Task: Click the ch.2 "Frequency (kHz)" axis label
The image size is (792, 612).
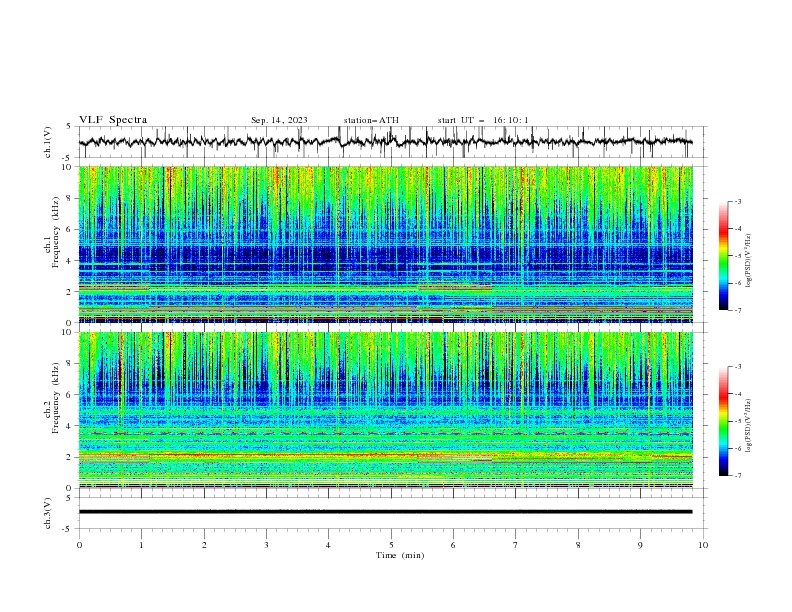Action: click(57, 398)
